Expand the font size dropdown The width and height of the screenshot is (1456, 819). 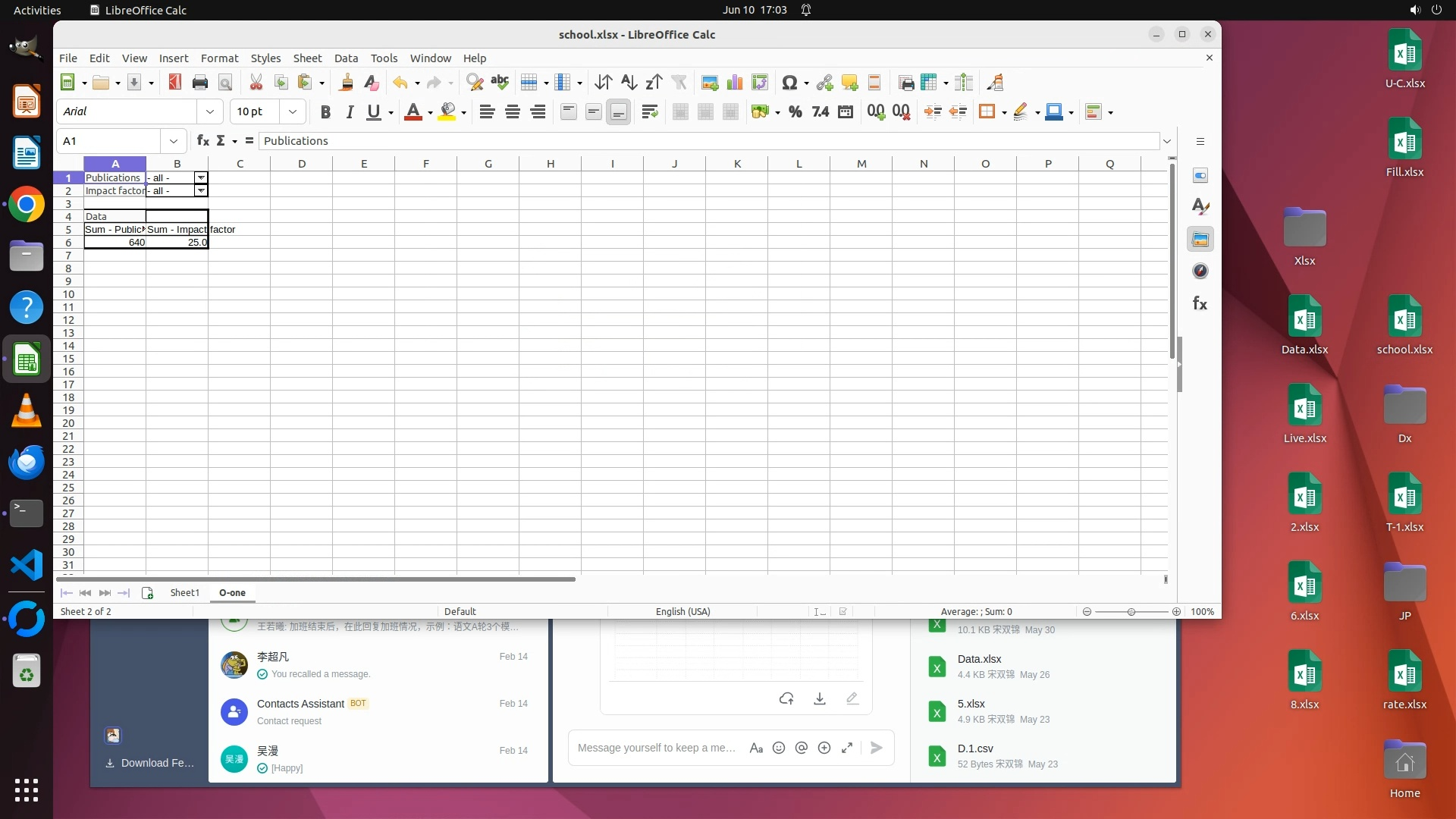click(292, 111)
